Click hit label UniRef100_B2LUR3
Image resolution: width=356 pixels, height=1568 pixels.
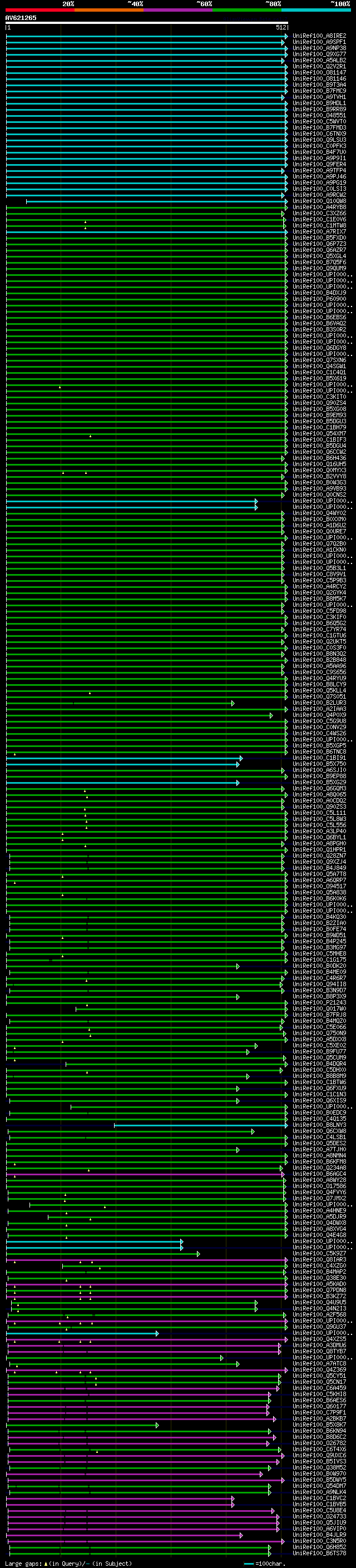click(x=319, y=703)
